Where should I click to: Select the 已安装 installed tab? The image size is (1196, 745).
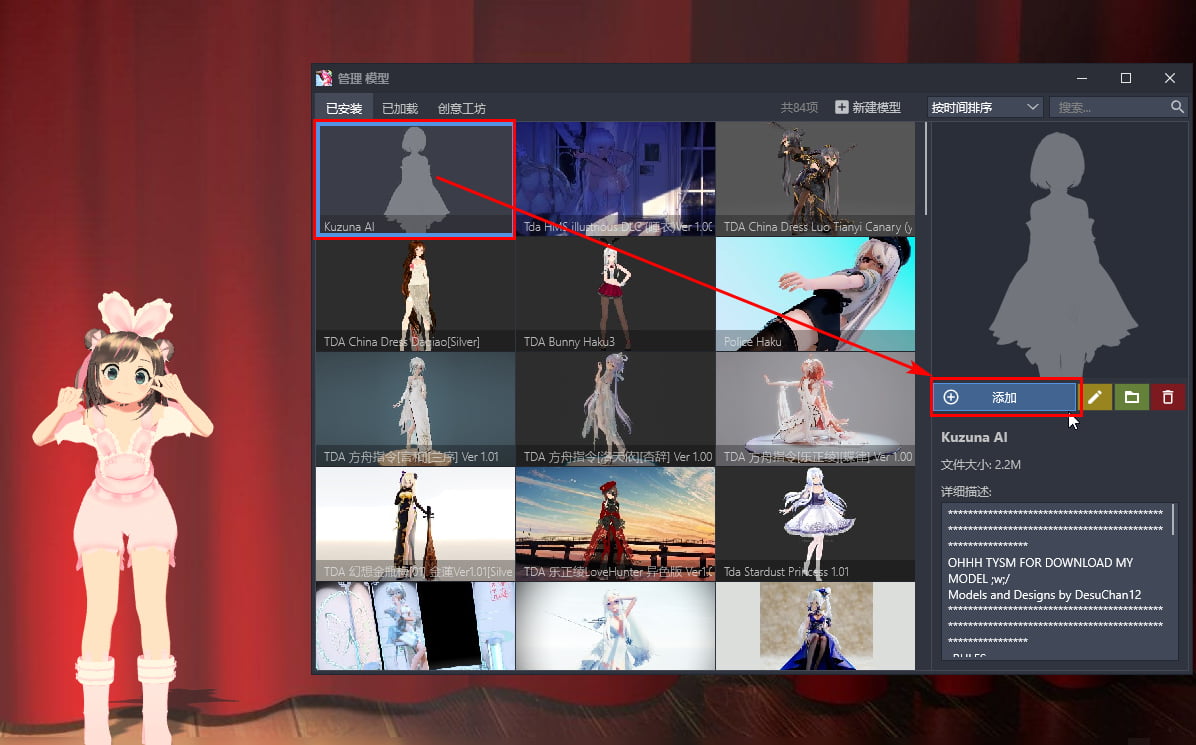(343, 107)
